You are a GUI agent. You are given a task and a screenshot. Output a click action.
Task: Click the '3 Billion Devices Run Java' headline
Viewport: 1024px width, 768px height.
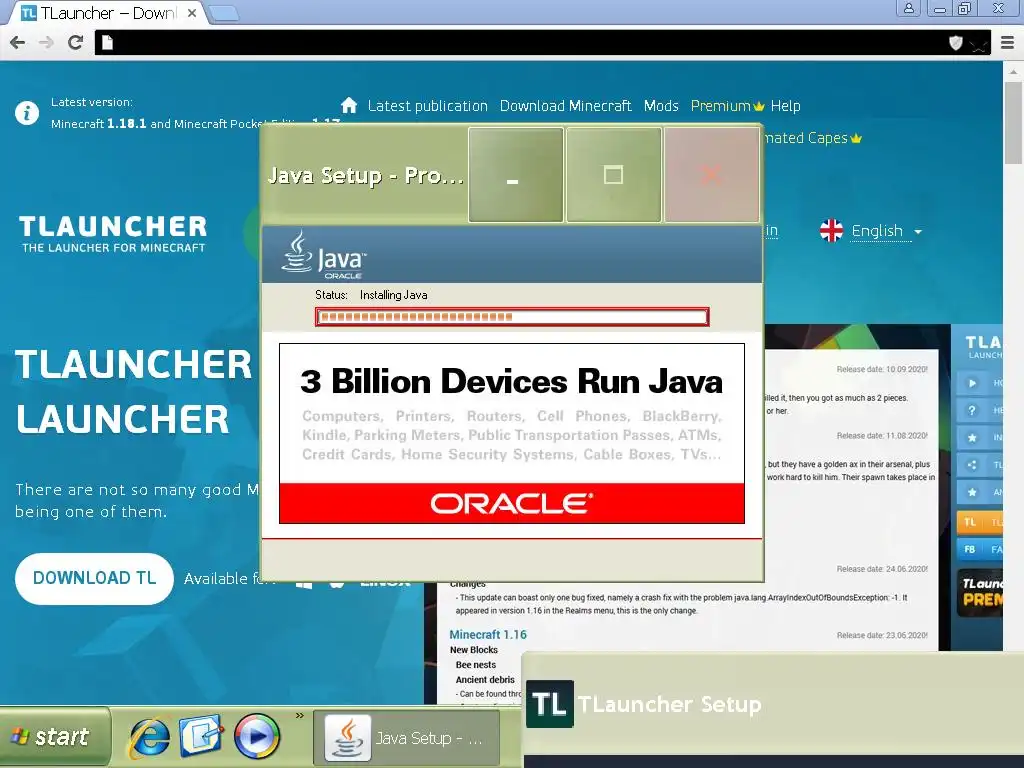pyautogui.click(x=511, y=381)
